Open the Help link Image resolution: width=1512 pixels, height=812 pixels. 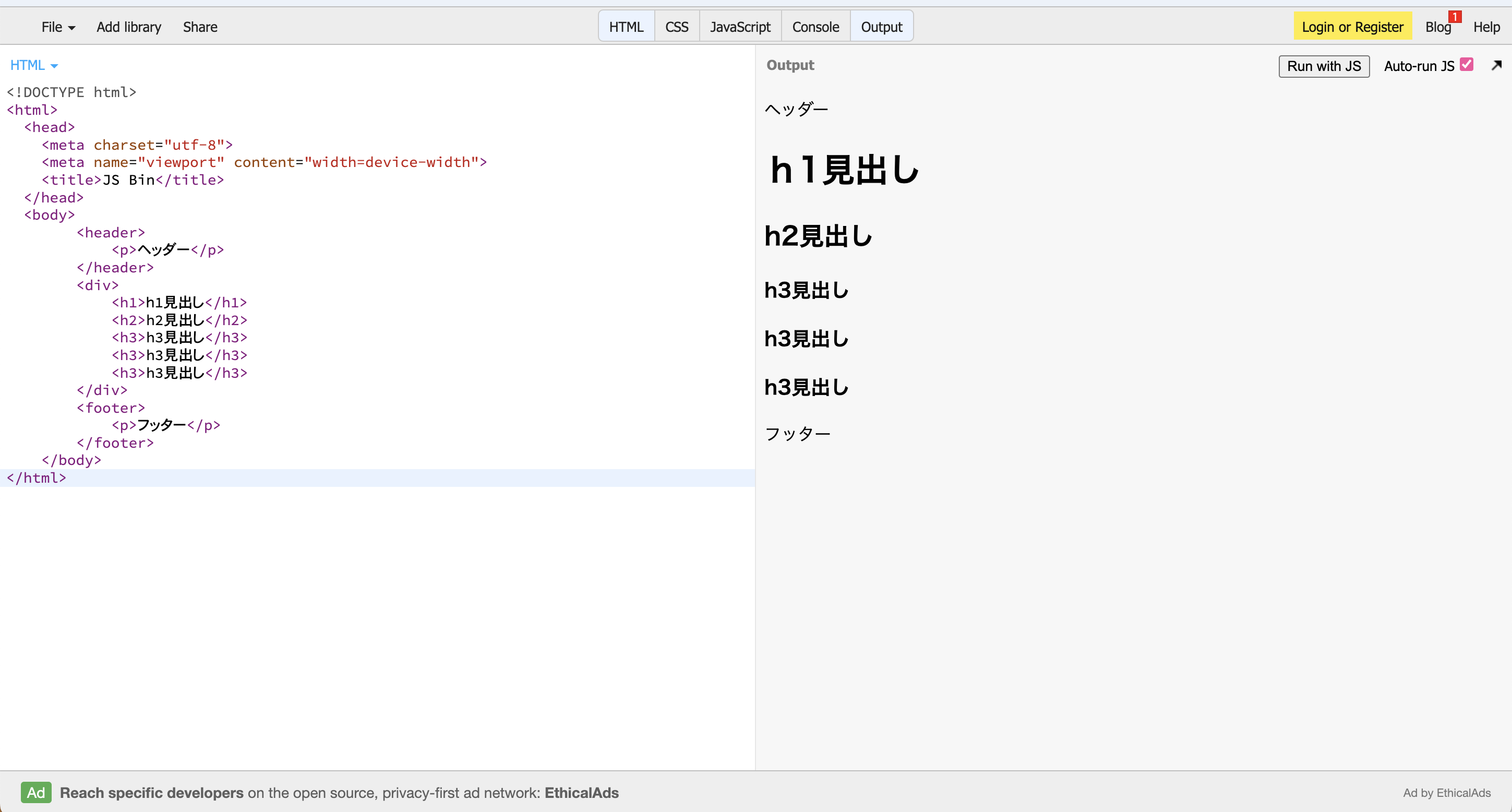(1486, 27)
